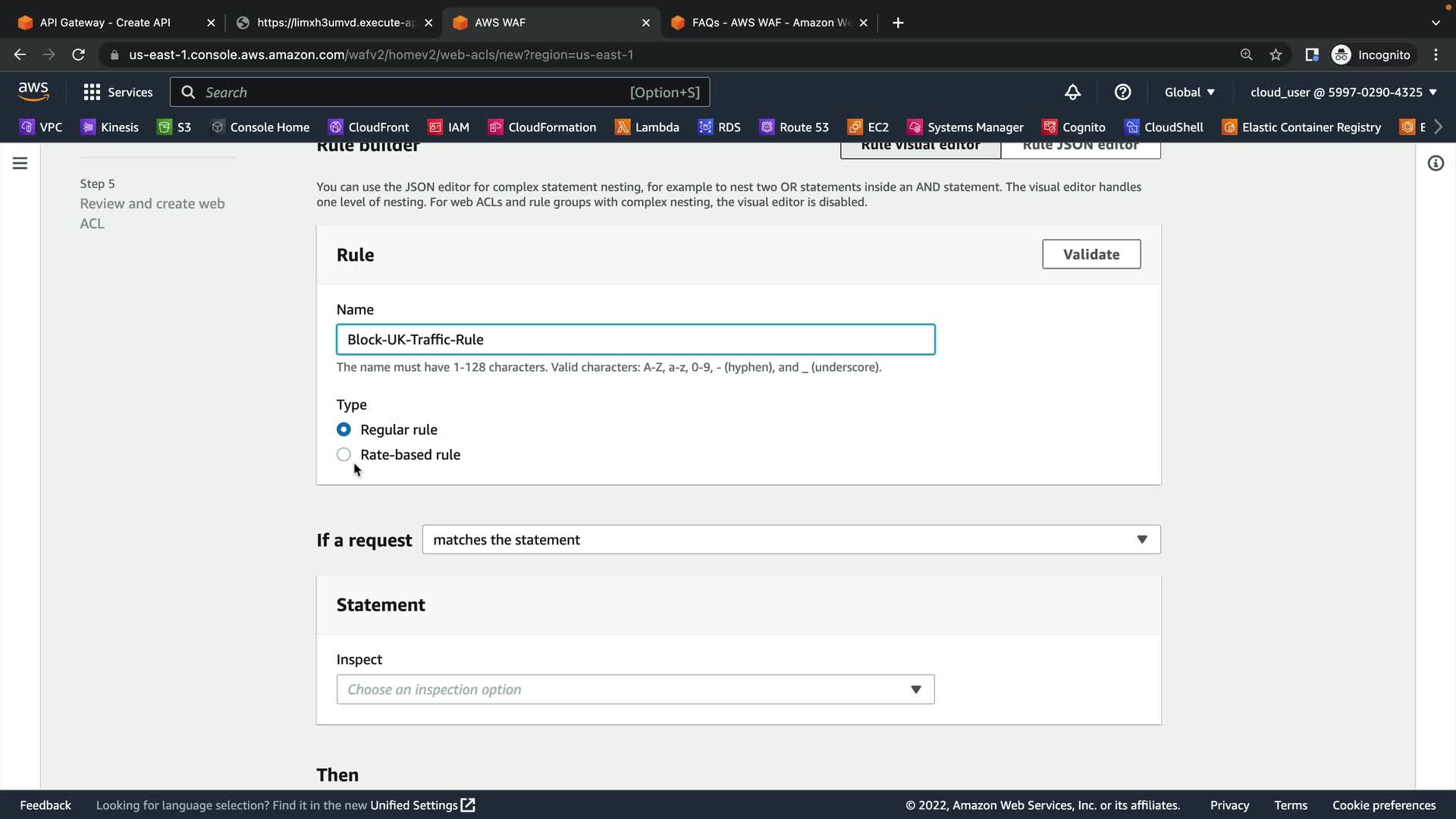Open the info panel icon
Image resolution: width=1456 pixels, height=819 pixels.
pos(1435,163)
